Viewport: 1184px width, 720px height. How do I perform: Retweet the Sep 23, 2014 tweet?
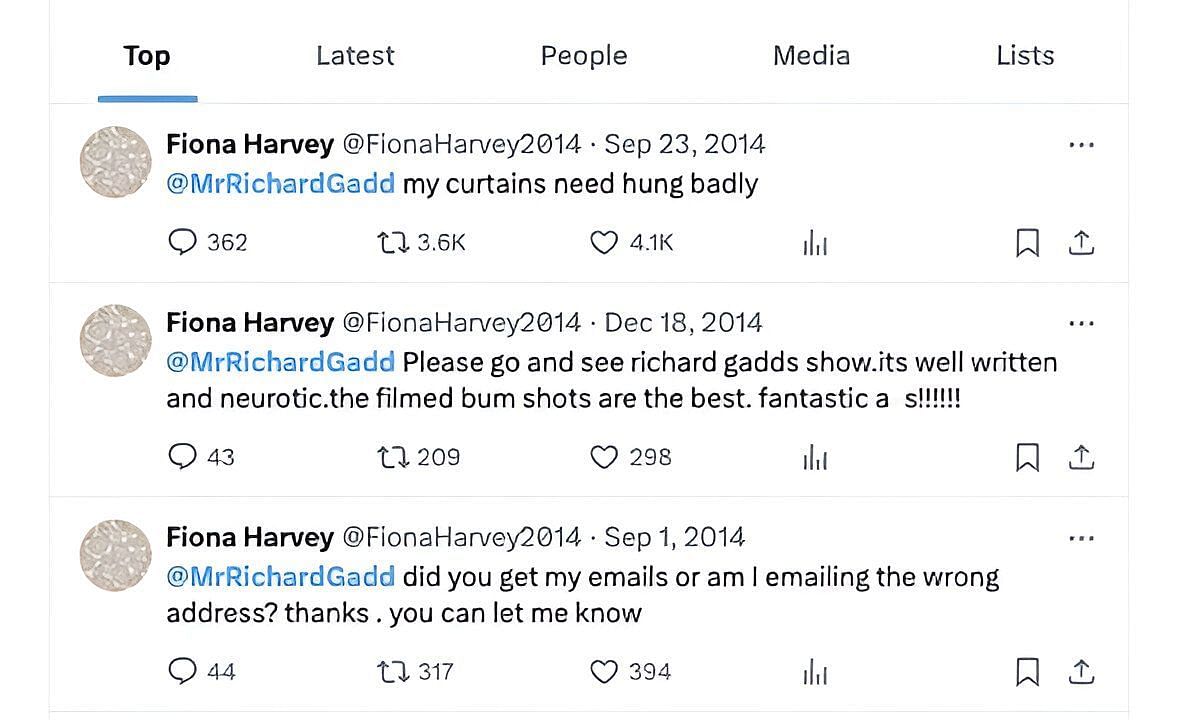click(393, 242)
